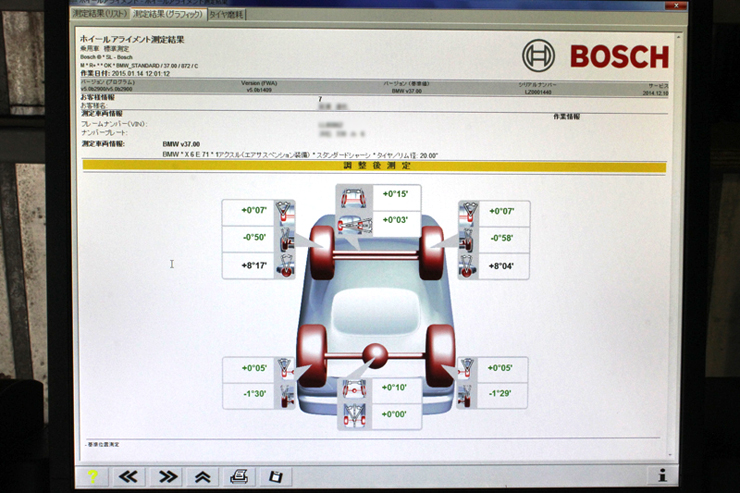This screenshot has height=493, width=740.
Task: Select the rear total toe value +0°10'
Action: pyautogui.click(x=394, y=387)
